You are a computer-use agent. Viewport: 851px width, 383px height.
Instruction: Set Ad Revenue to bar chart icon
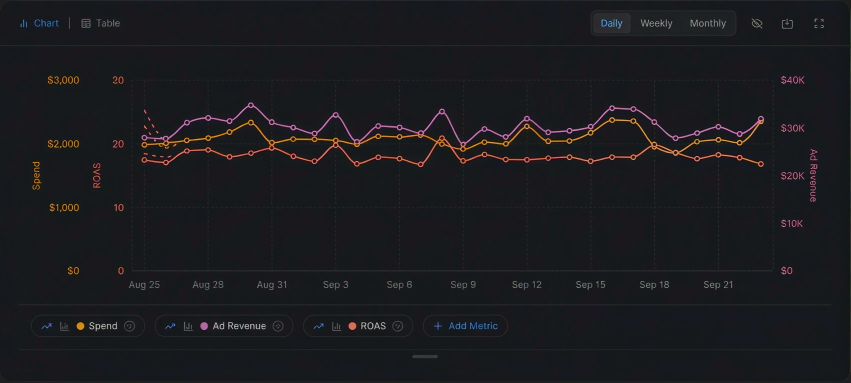(188, 326)
